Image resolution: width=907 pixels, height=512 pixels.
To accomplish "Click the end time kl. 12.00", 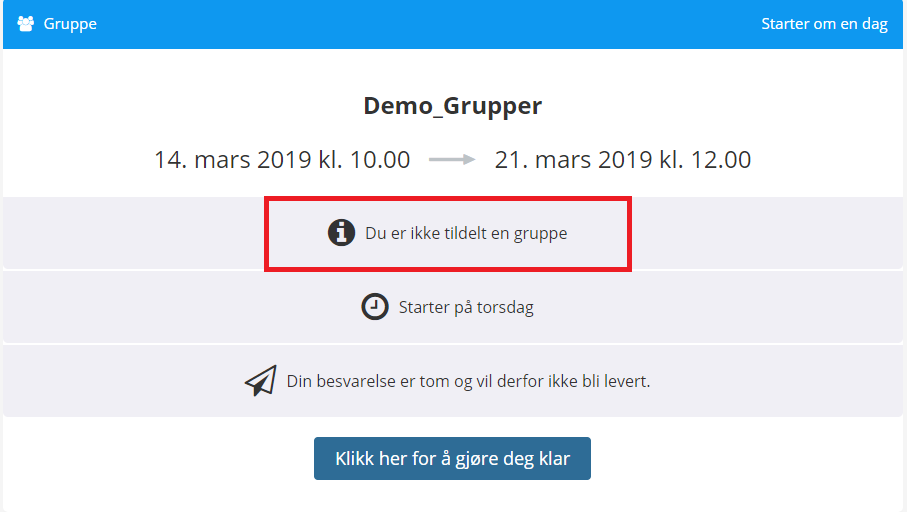I will tap(705, 160).
